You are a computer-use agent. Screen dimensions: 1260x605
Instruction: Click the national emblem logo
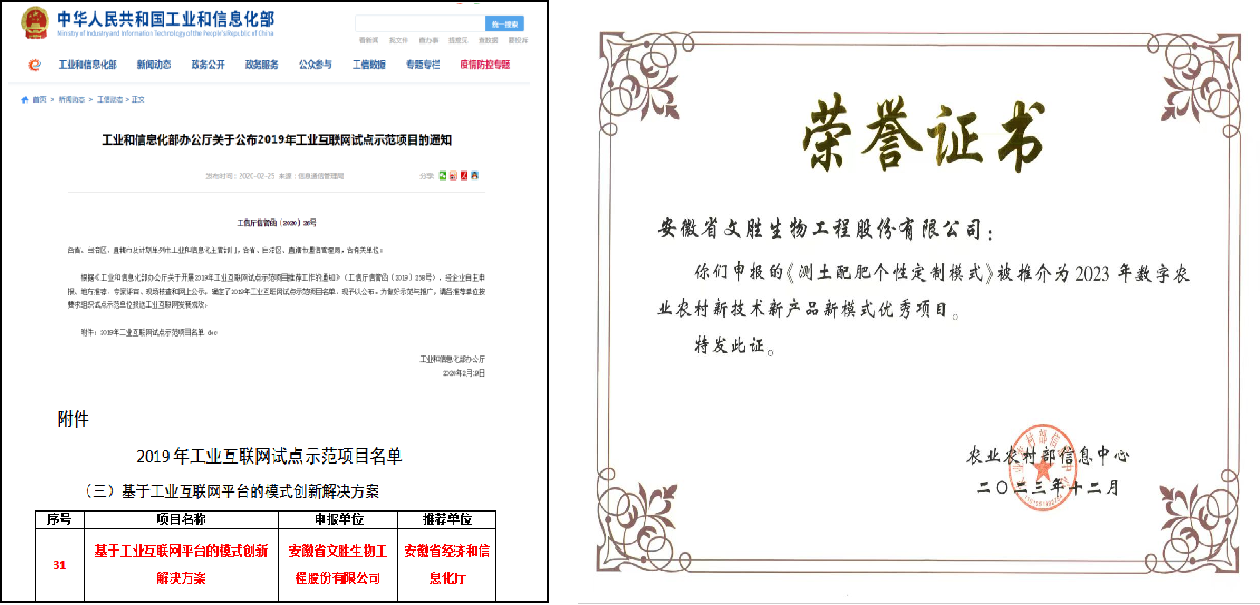tap(35, 23)
